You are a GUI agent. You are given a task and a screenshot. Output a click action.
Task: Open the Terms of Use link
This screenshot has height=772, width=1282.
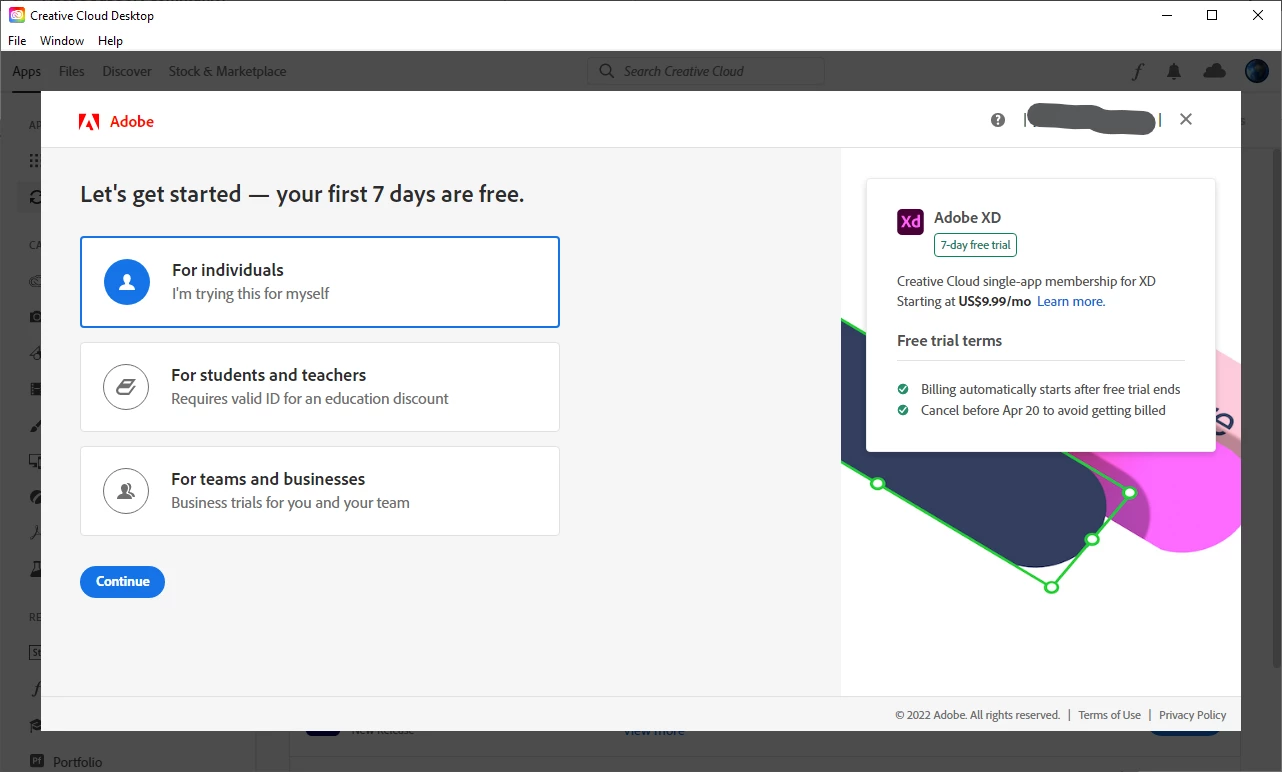click(1109, 715)
